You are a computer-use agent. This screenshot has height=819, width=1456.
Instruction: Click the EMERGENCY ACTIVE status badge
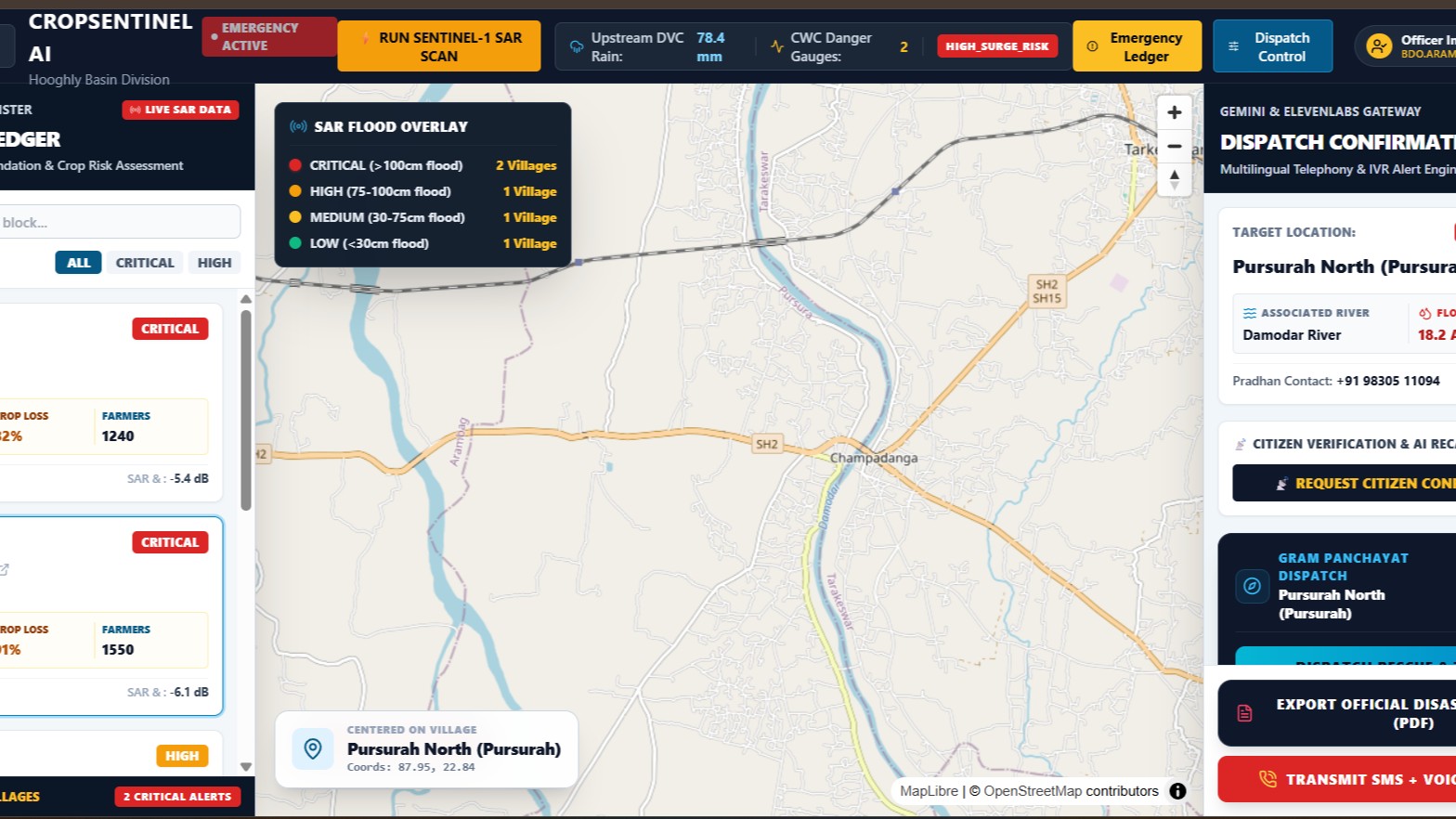pyautogui.click(x=268, y=37)
